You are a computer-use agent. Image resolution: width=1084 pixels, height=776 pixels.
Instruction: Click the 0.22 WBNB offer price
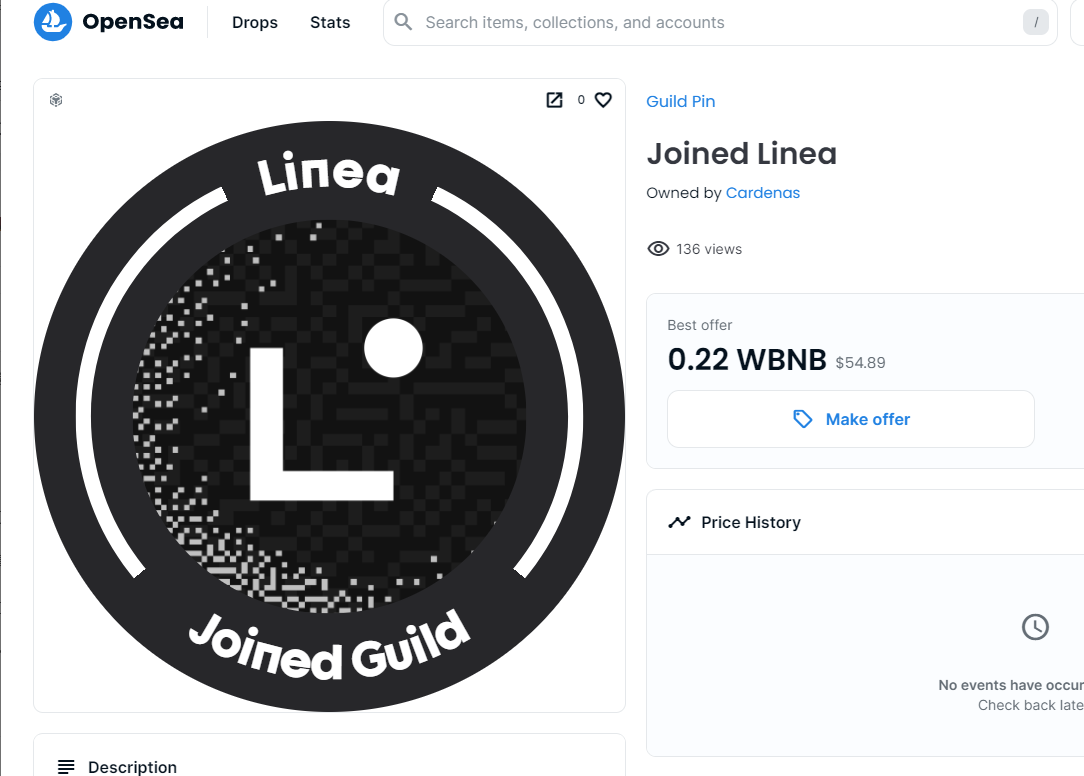(x=747, y=360)
